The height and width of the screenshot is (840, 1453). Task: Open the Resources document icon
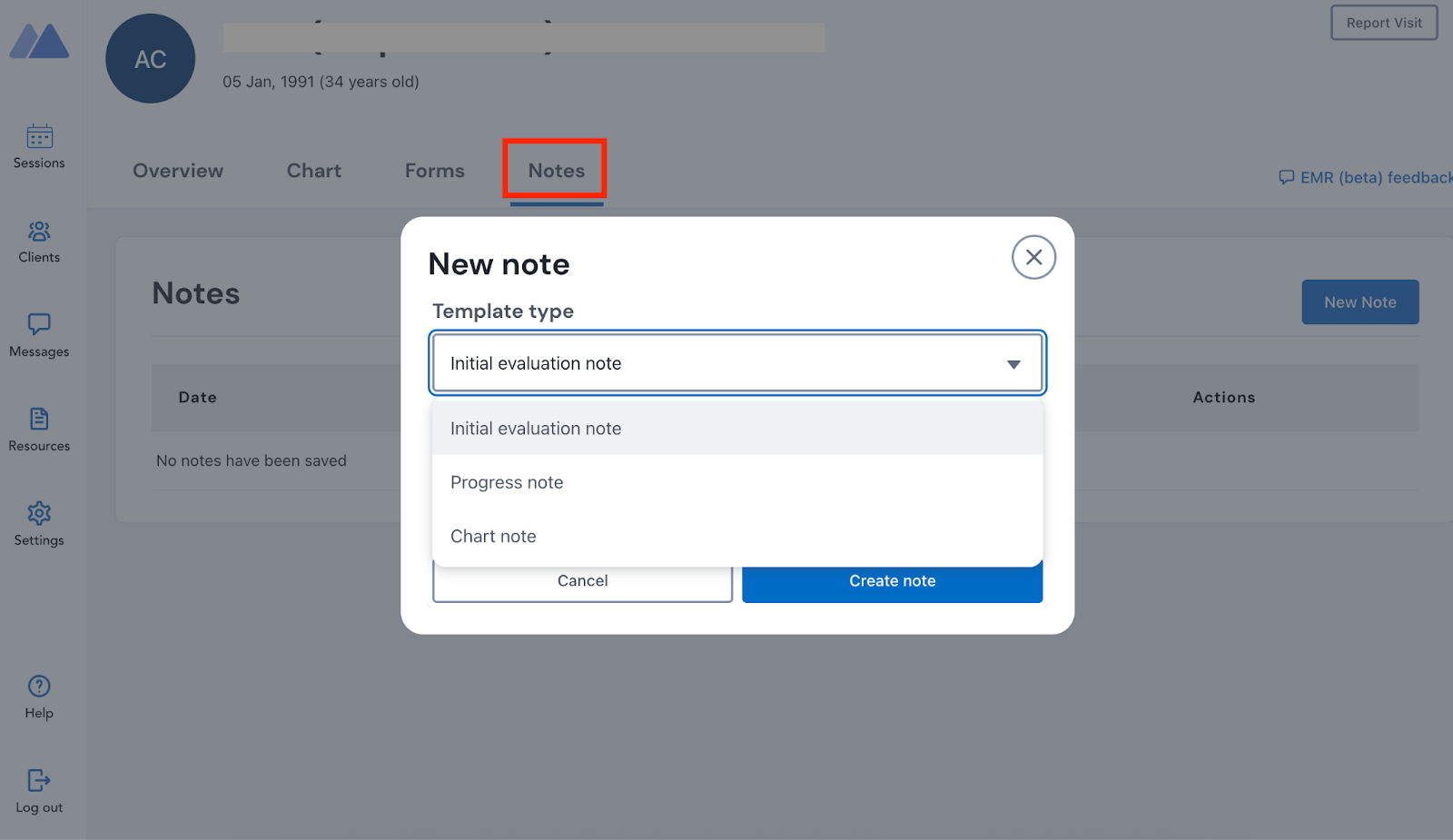point(38,420)
